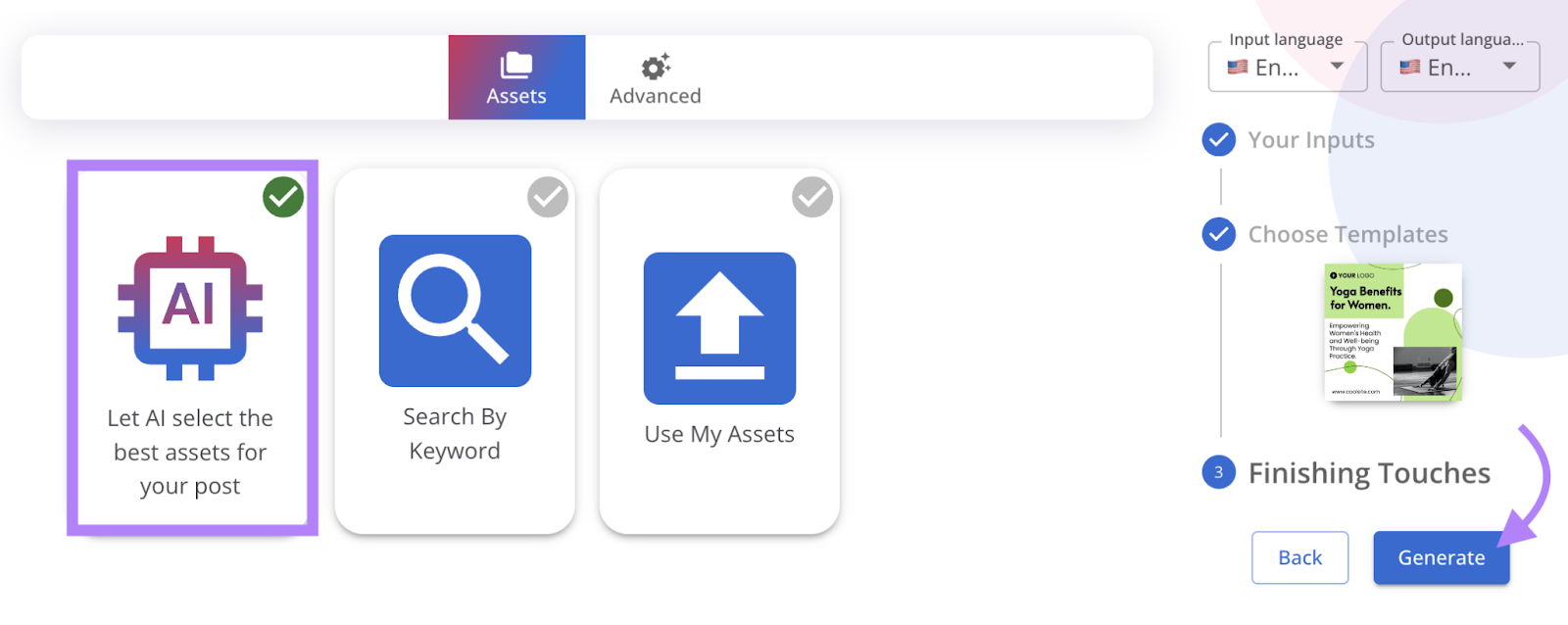Go to the Your Inputs step
1568x625 pixels.
1311,140
